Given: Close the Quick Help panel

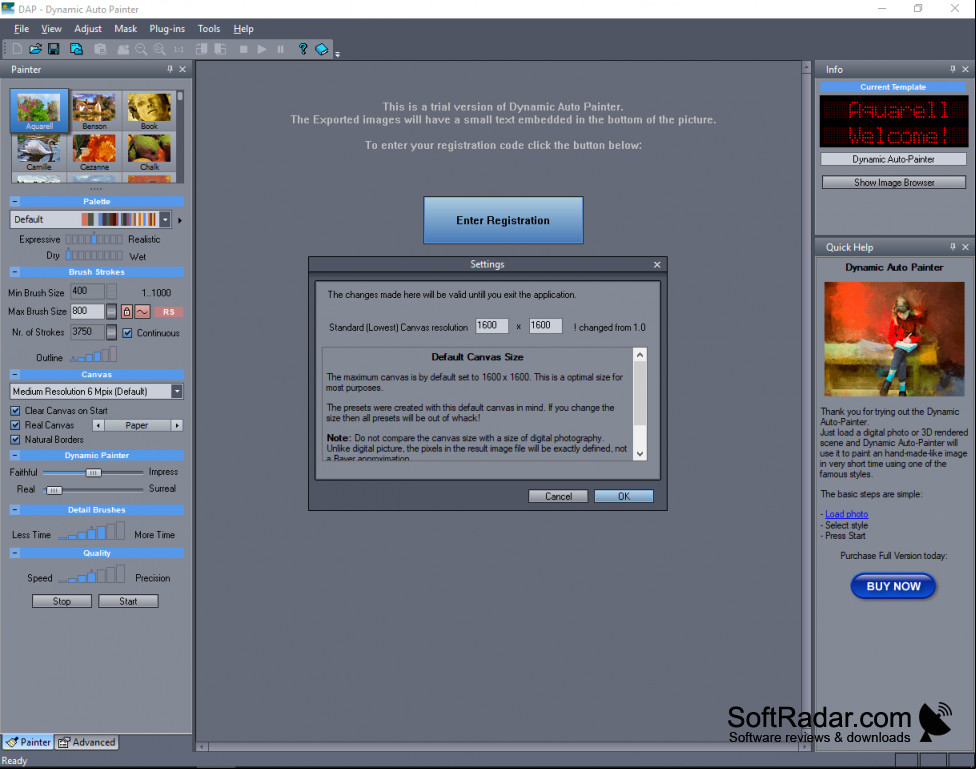Looking at the screenshot, I should click(965, 247).
